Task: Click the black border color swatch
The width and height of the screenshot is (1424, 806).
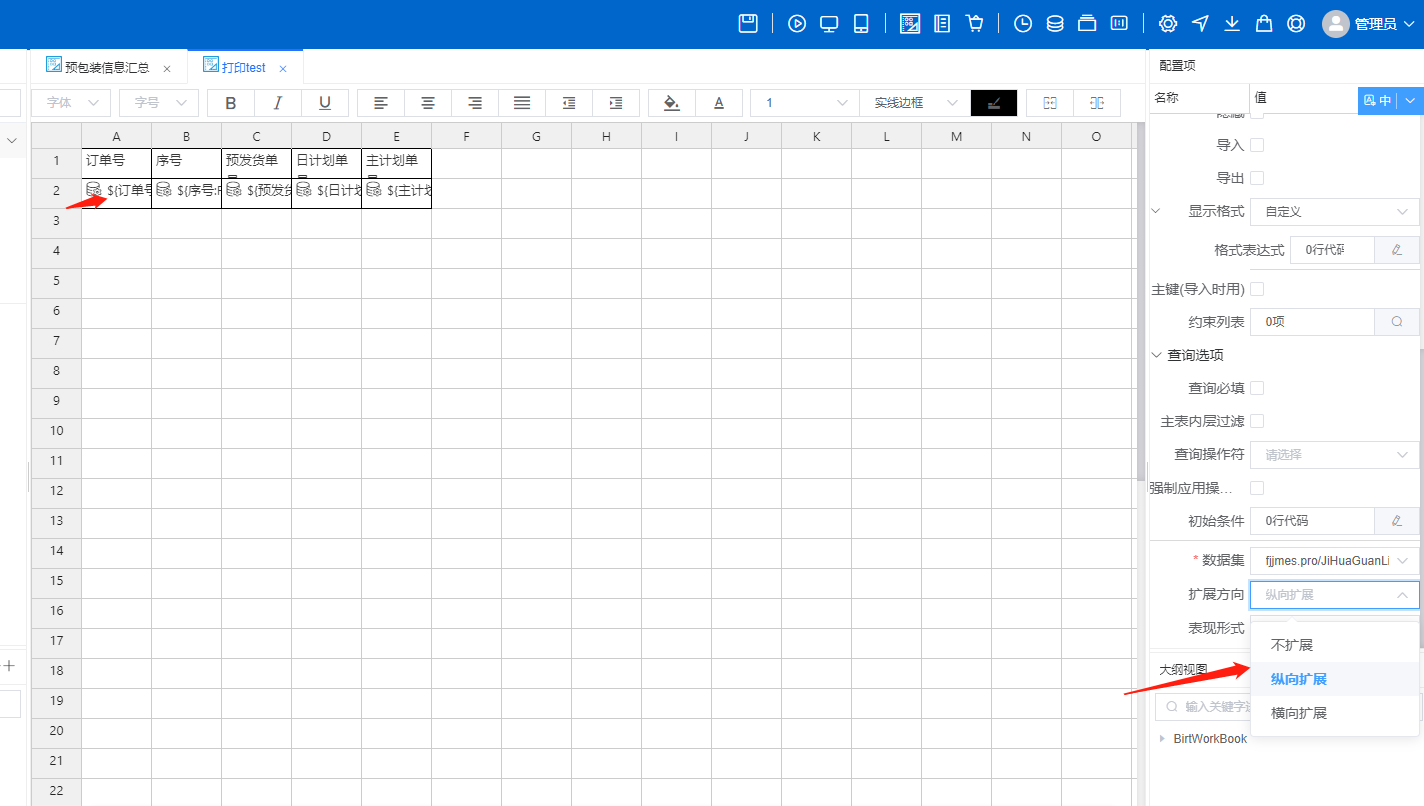Action: coord(993,103)
